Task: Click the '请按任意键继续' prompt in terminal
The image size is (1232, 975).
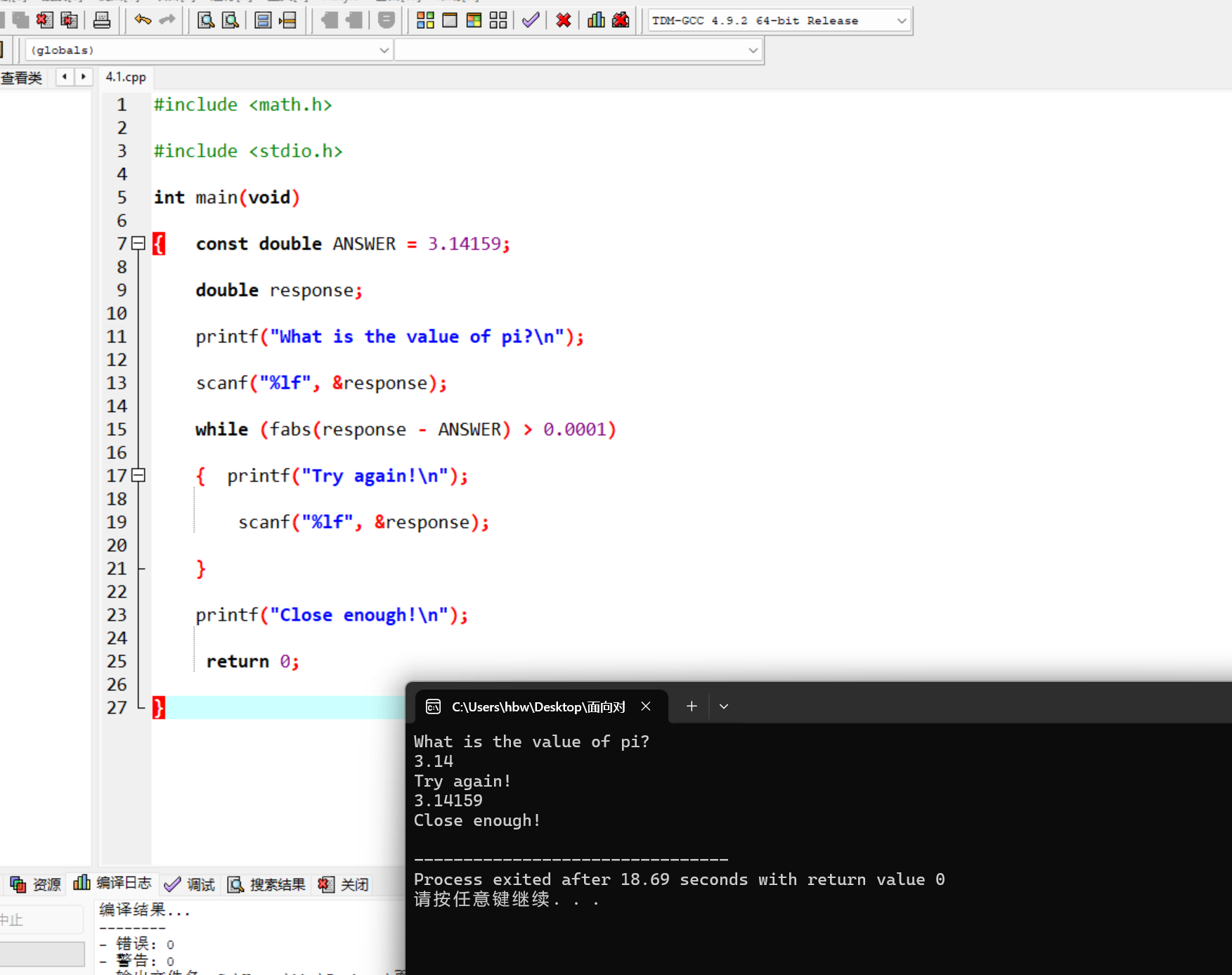Action: click(x=481, y=899)
